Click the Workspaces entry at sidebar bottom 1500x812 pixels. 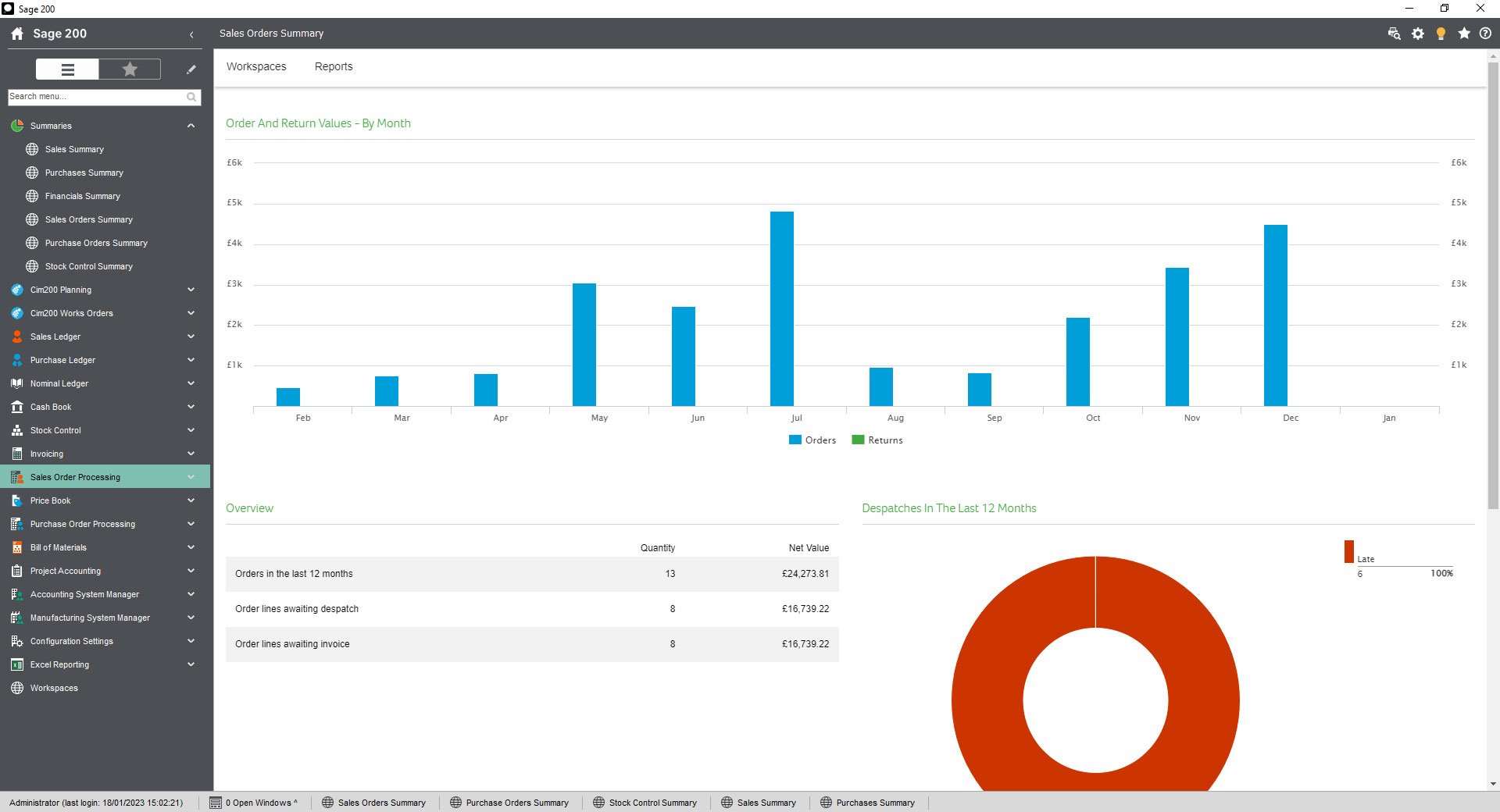coord(53,688)
